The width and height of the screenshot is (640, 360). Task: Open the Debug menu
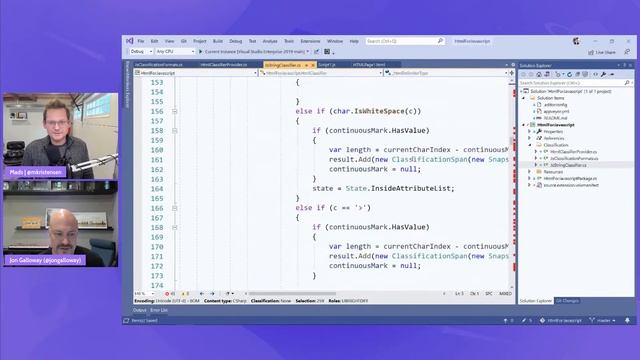236,41
